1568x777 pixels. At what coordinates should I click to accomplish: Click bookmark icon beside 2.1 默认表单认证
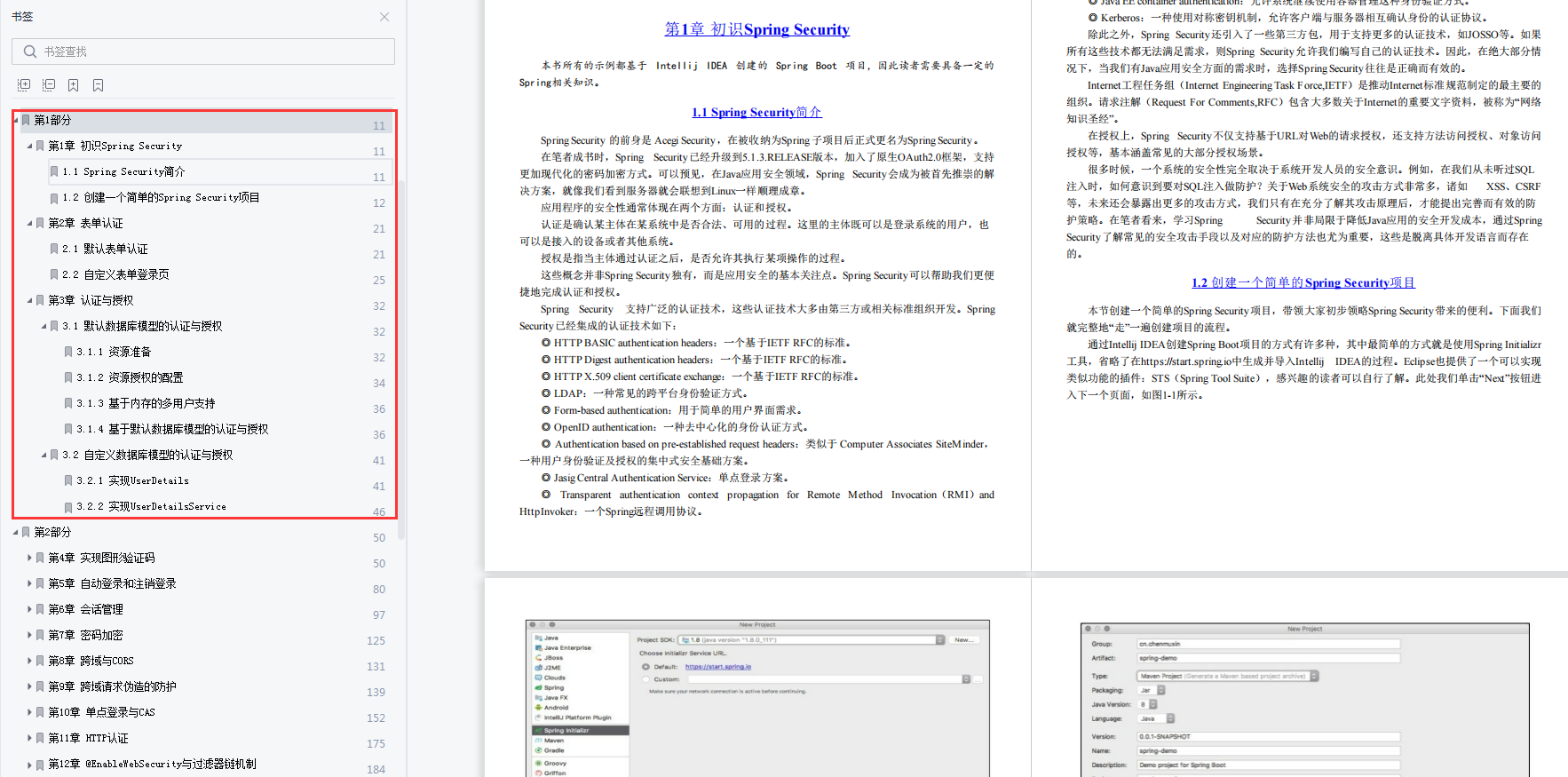54,250
